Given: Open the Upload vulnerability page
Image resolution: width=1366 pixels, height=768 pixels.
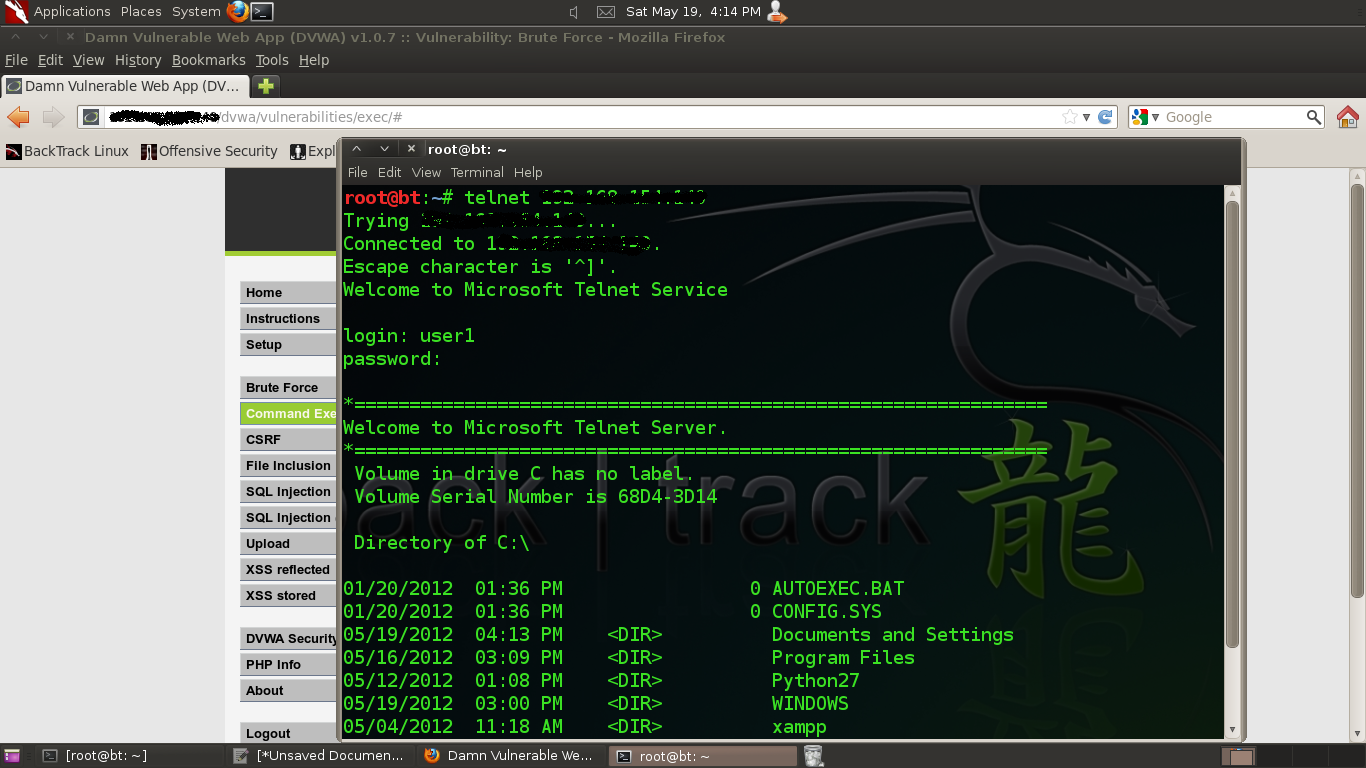Looking at the screenshot, I should point(288,543).
